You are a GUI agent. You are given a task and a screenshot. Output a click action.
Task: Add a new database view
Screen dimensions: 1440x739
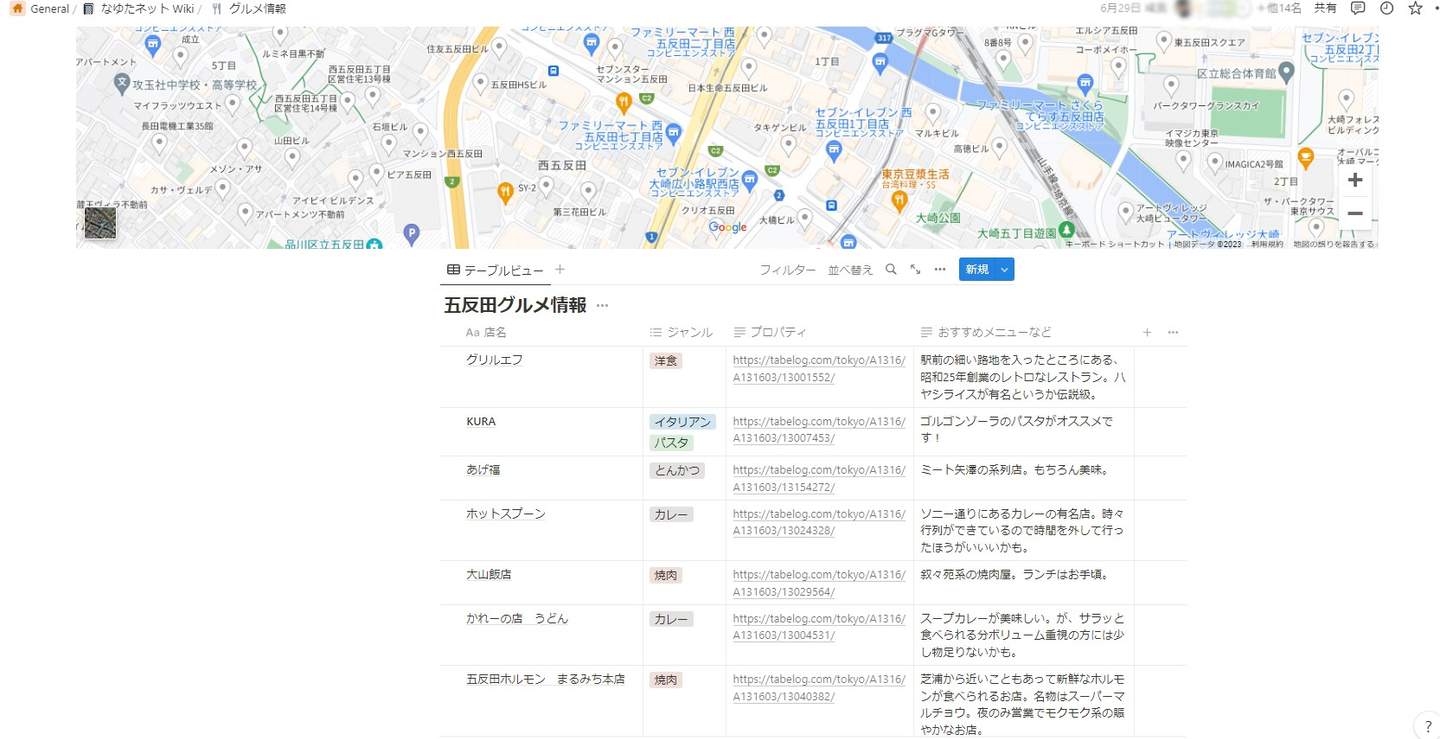pos(560,269)
